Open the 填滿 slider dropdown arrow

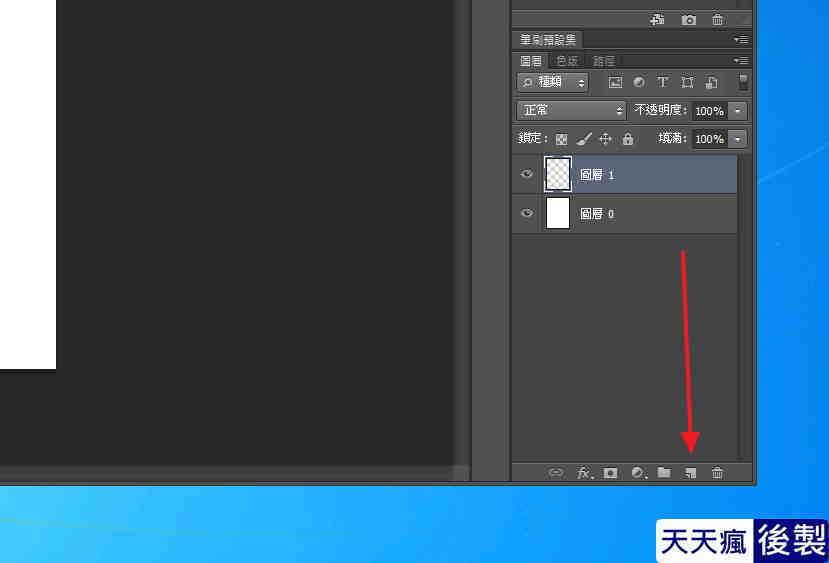[738, 139]
